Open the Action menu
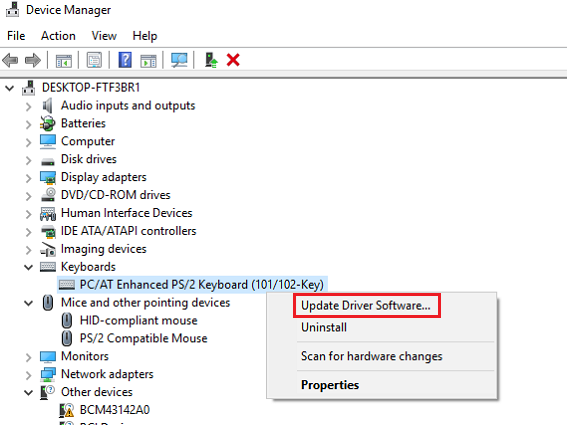The image size is (567, 425). tap(58, 36)
